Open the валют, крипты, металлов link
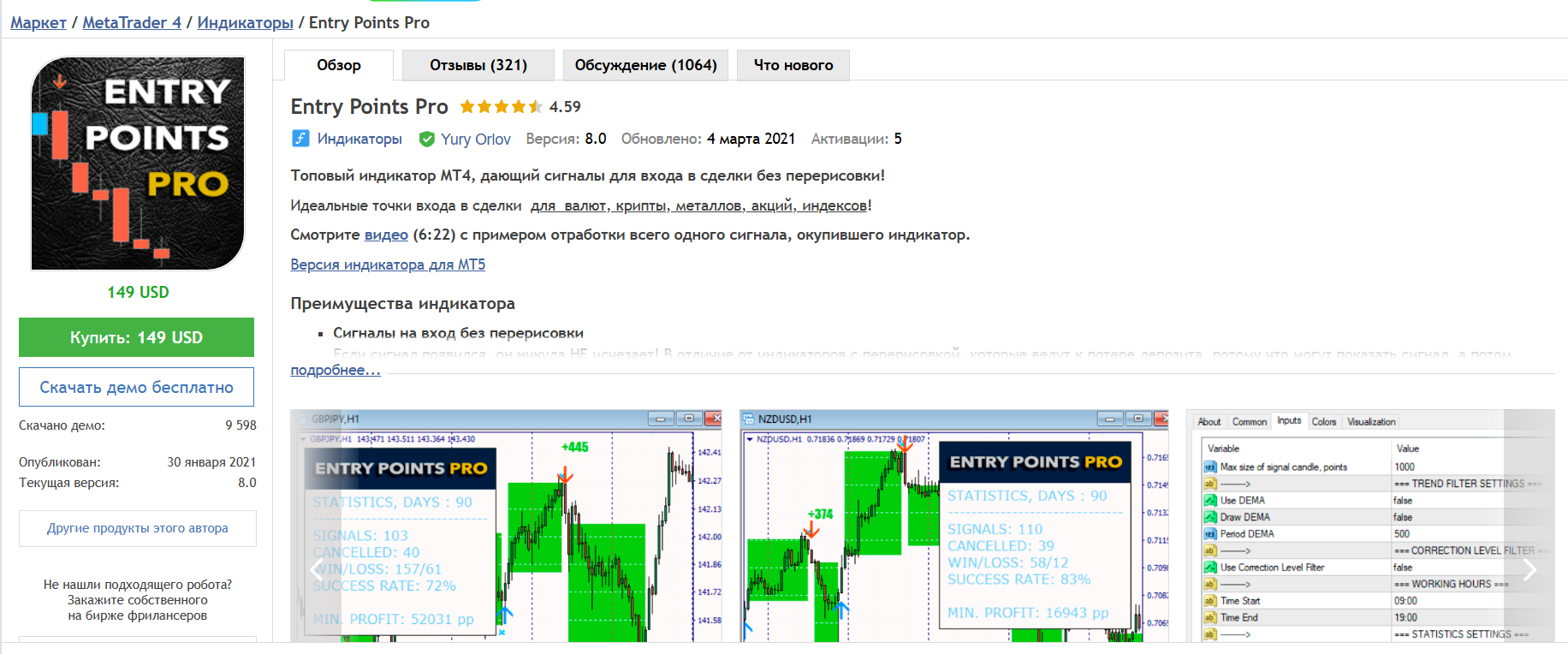This screenshot has width=1568, height=654. coord(699,205)
